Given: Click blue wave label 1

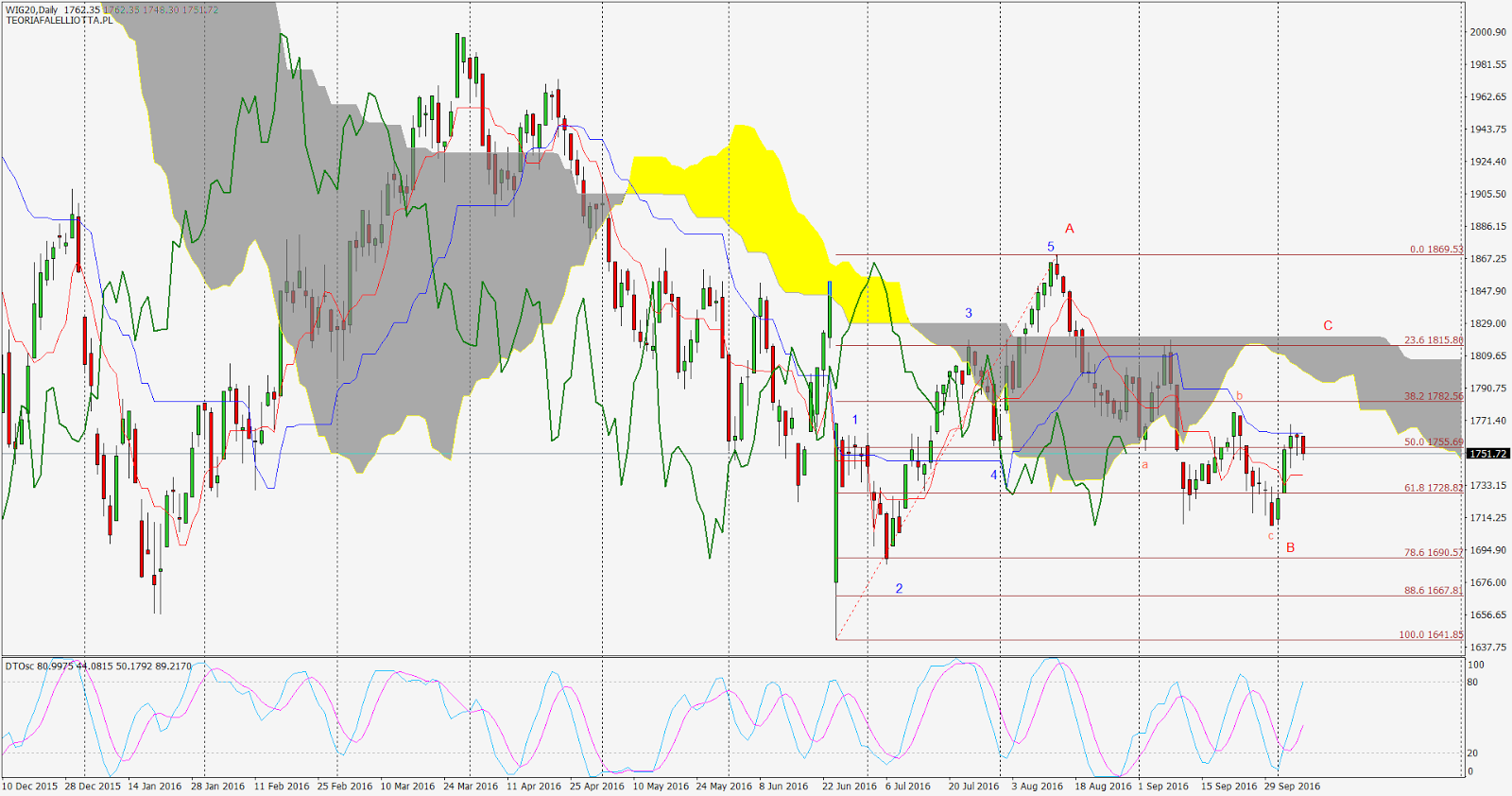Looking at the screenshot, I should click(x=855, y=420).
